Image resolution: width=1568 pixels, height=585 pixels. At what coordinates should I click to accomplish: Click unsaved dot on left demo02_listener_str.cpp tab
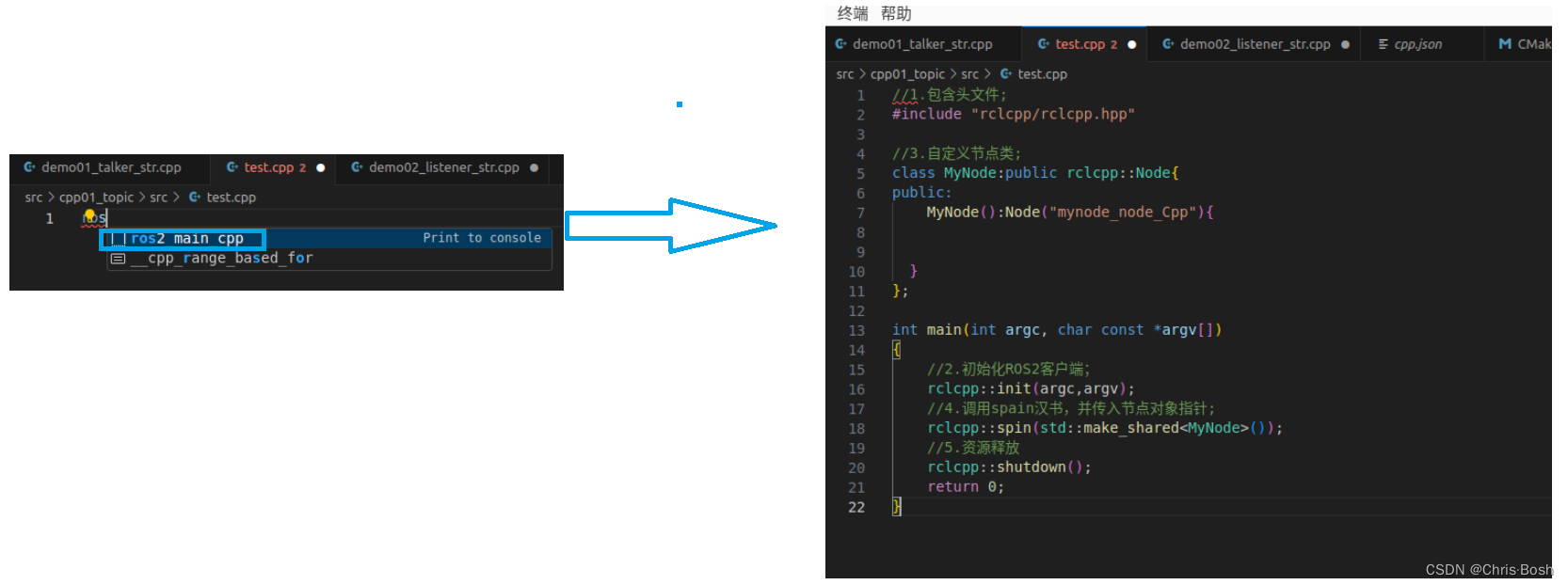(534, 167)
